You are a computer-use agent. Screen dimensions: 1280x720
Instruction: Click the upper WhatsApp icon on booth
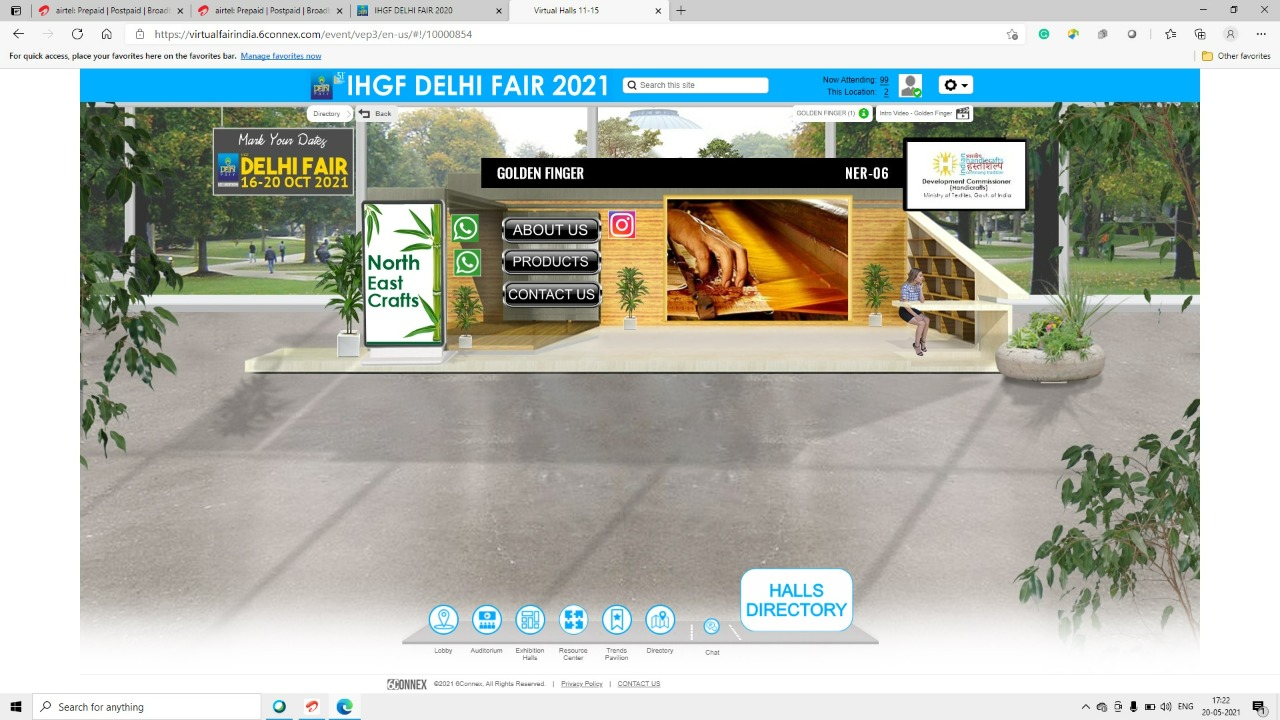click(x=465, y=228)
